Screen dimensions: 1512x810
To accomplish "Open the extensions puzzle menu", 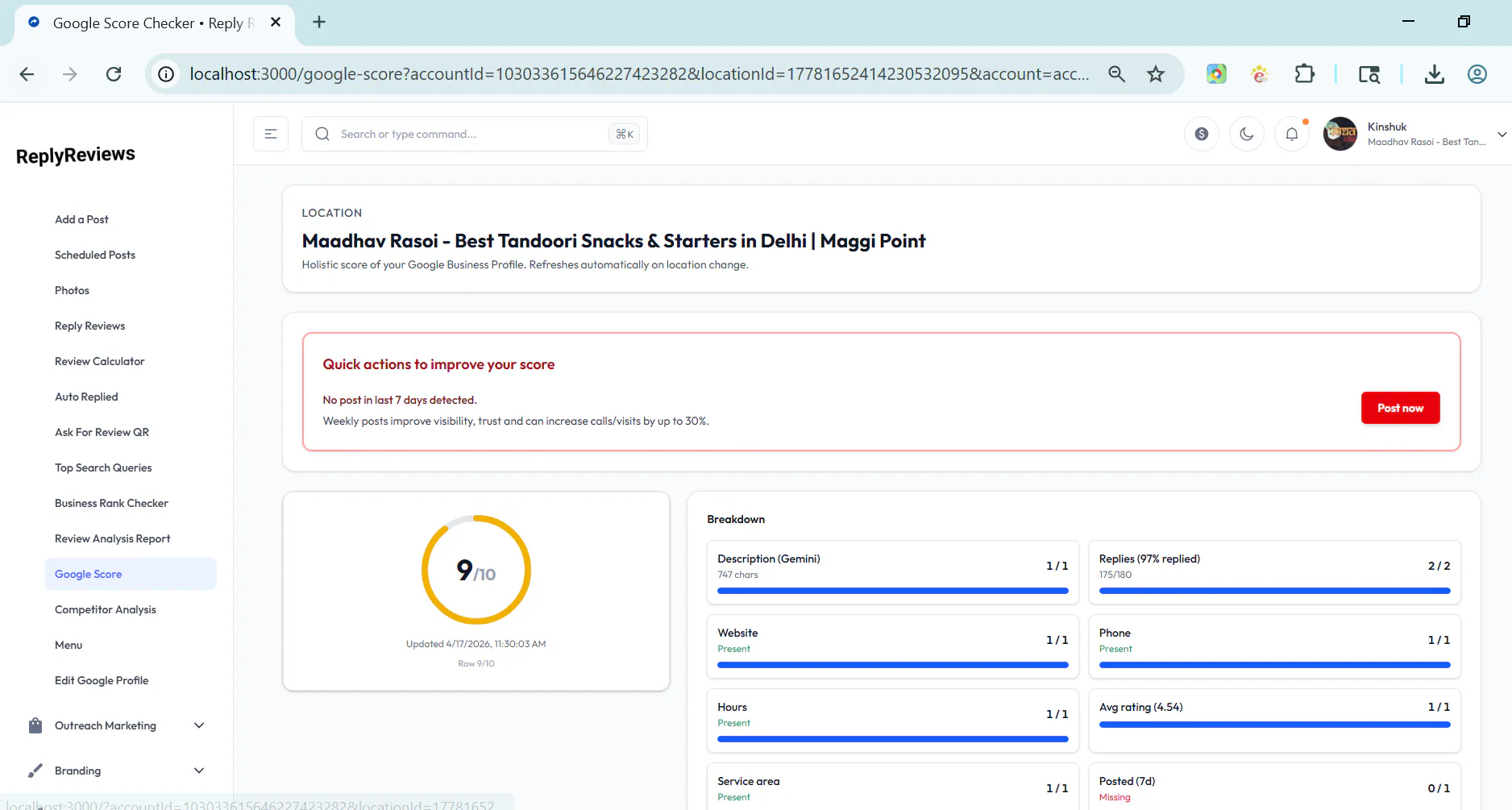I will click(x=1304, y=74).
